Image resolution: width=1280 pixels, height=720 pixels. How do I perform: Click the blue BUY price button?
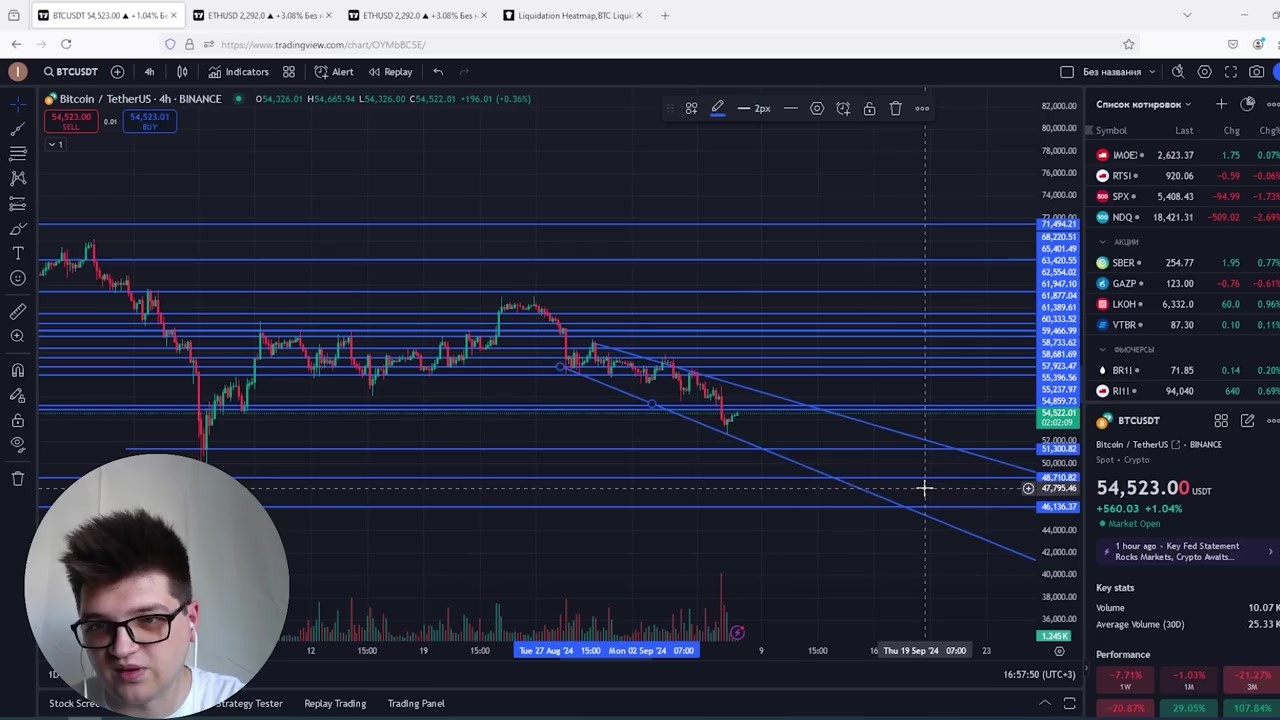[x=149, y=121]
